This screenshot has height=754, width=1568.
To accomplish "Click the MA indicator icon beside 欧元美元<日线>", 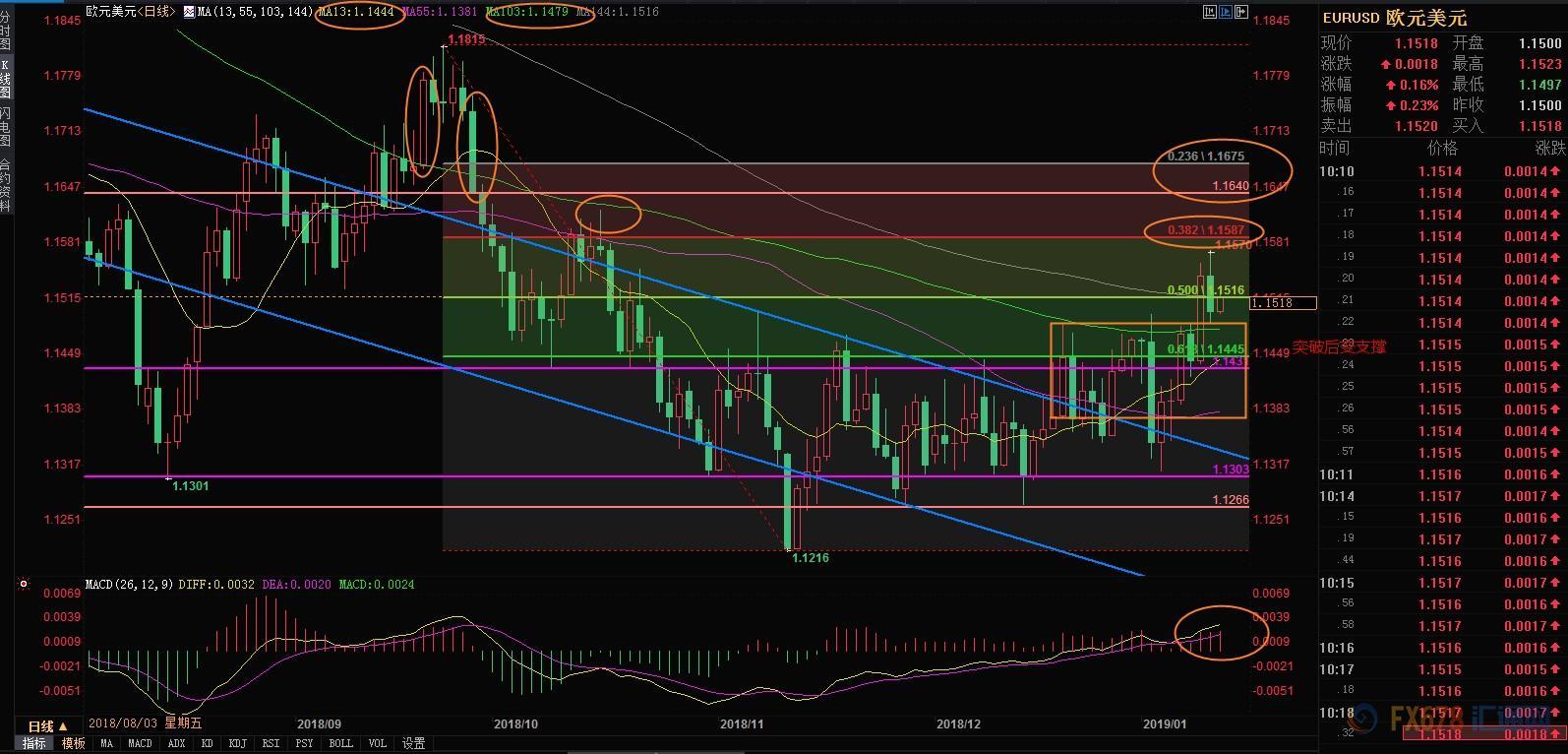I will 188,12.
